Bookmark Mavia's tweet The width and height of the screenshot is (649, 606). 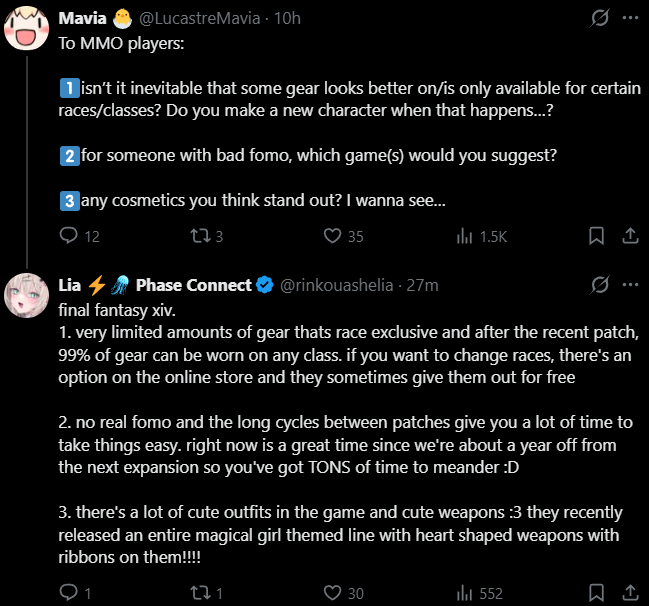[596, 236]
